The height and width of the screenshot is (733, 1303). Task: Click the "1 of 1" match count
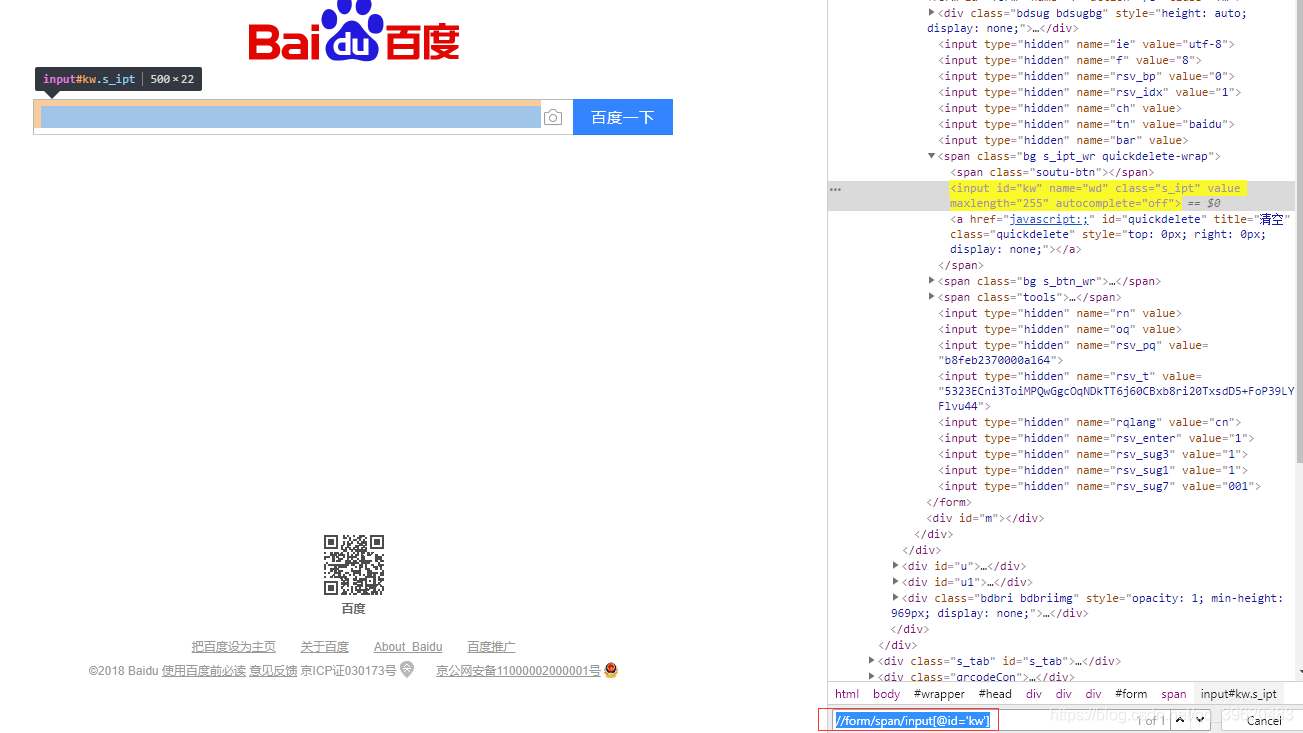click(x=1150, y=720)
